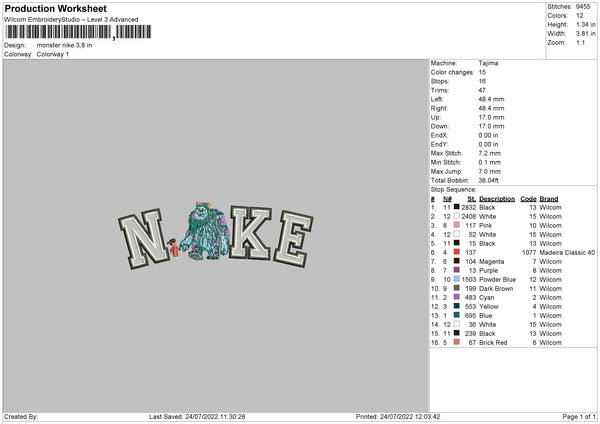
Task: Click the Colors value 12
Action: click(580, 16)
